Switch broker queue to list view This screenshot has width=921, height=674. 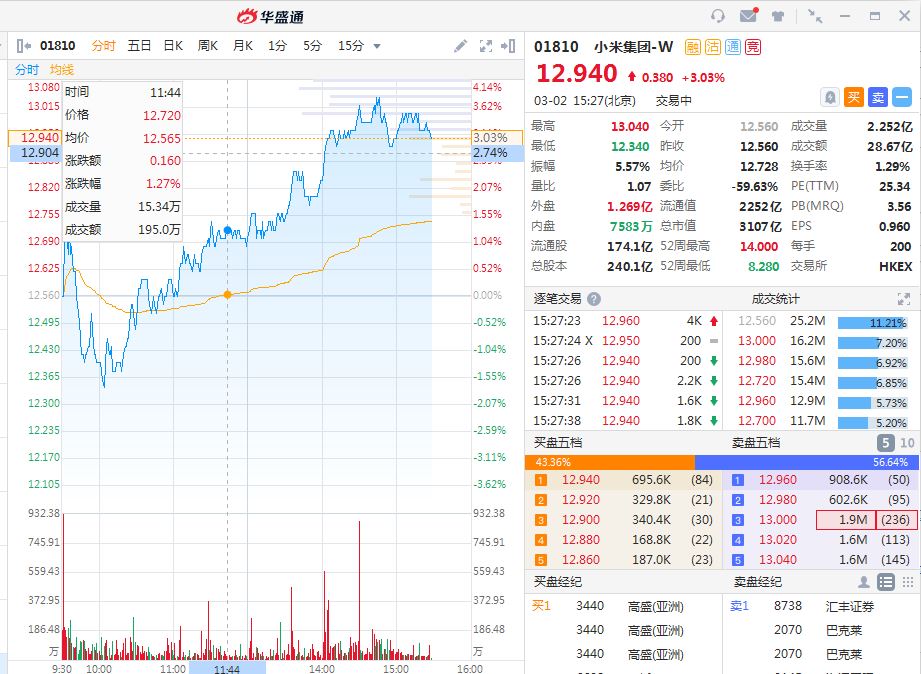coord(886,582)
